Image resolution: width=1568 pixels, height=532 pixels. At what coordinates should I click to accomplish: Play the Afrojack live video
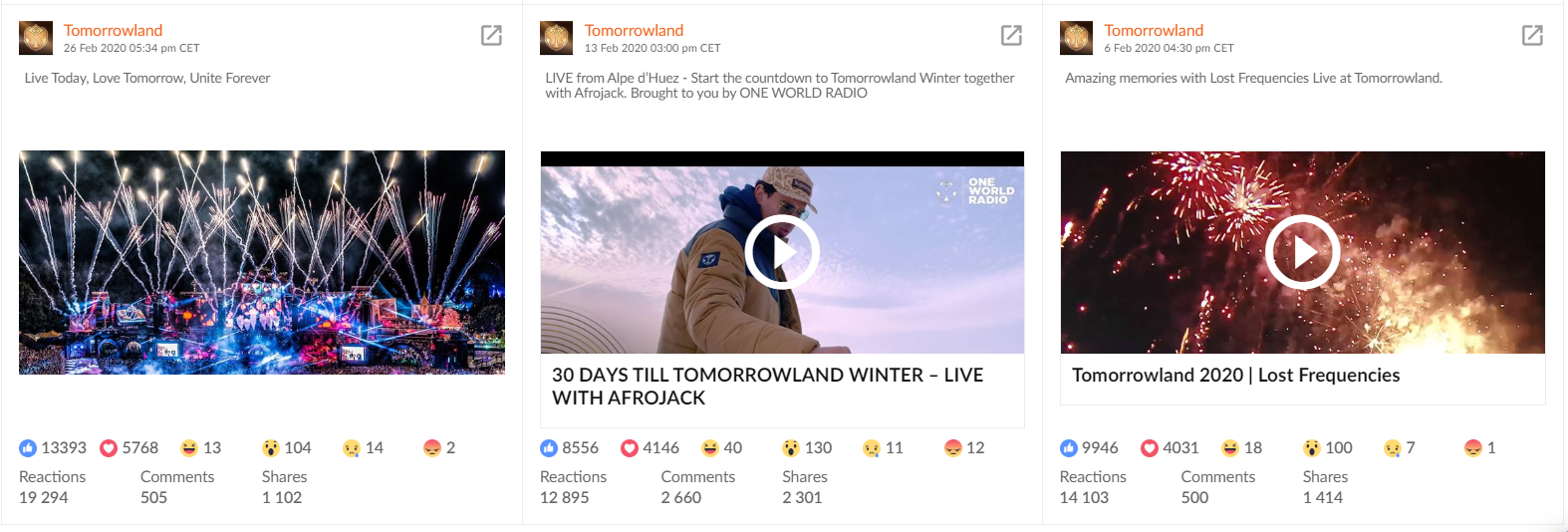(x=782, y=252)
